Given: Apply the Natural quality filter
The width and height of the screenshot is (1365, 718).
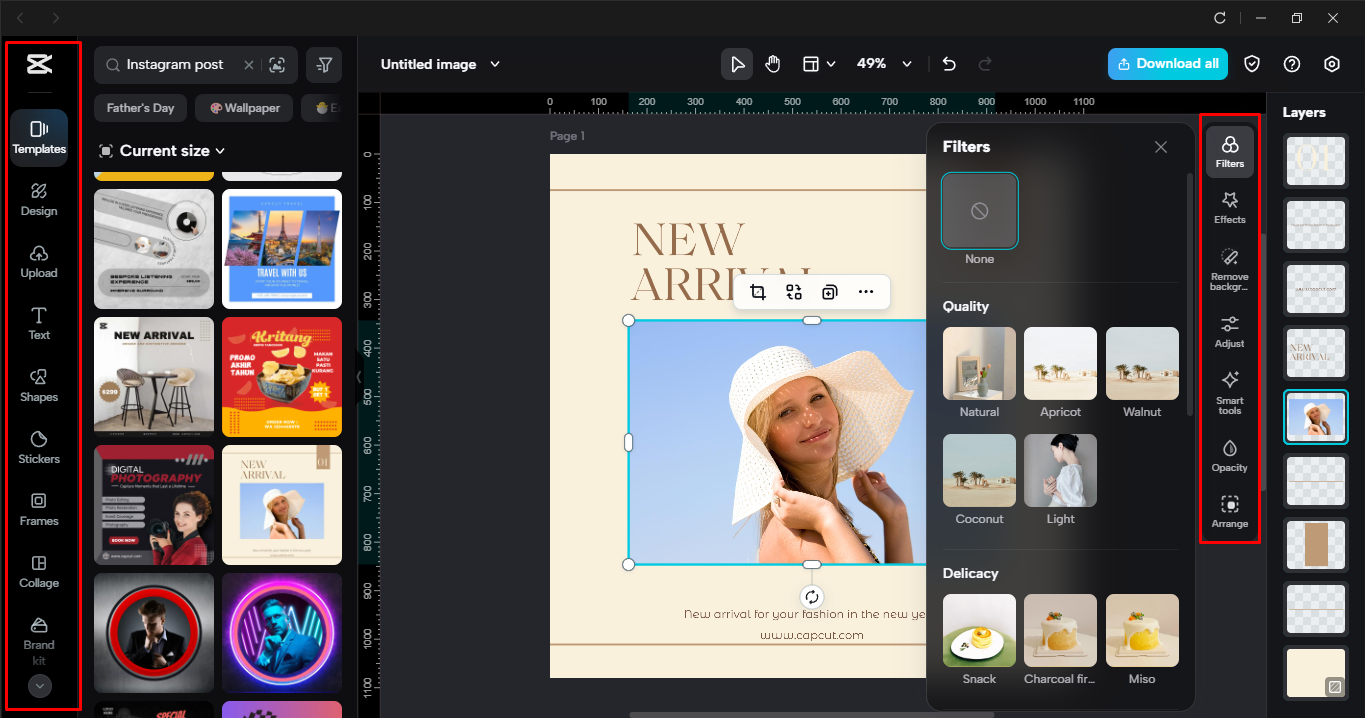Looking at the screenshot, I should pos(978,364).
